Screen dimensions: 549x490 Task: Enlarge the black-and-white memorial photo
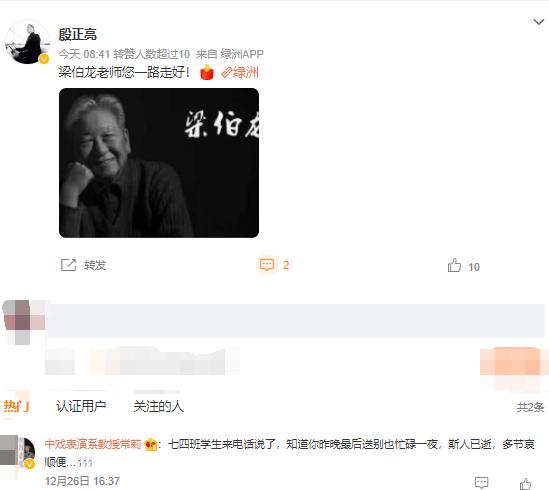pos(159,163)
